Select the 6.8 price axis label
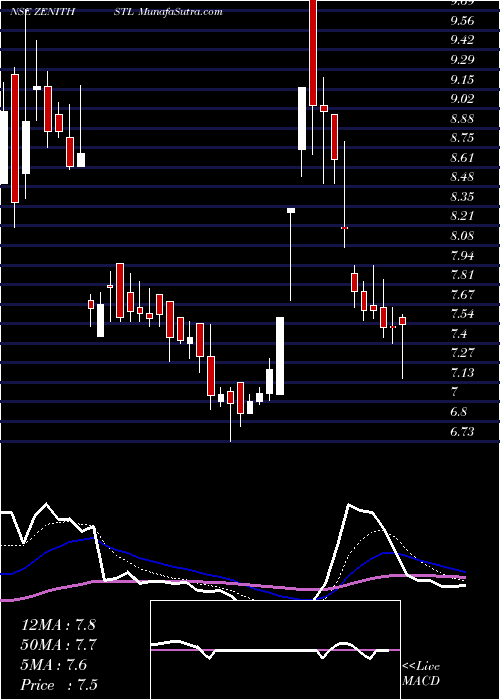The image size is (500, 700). tap(458, 412)
